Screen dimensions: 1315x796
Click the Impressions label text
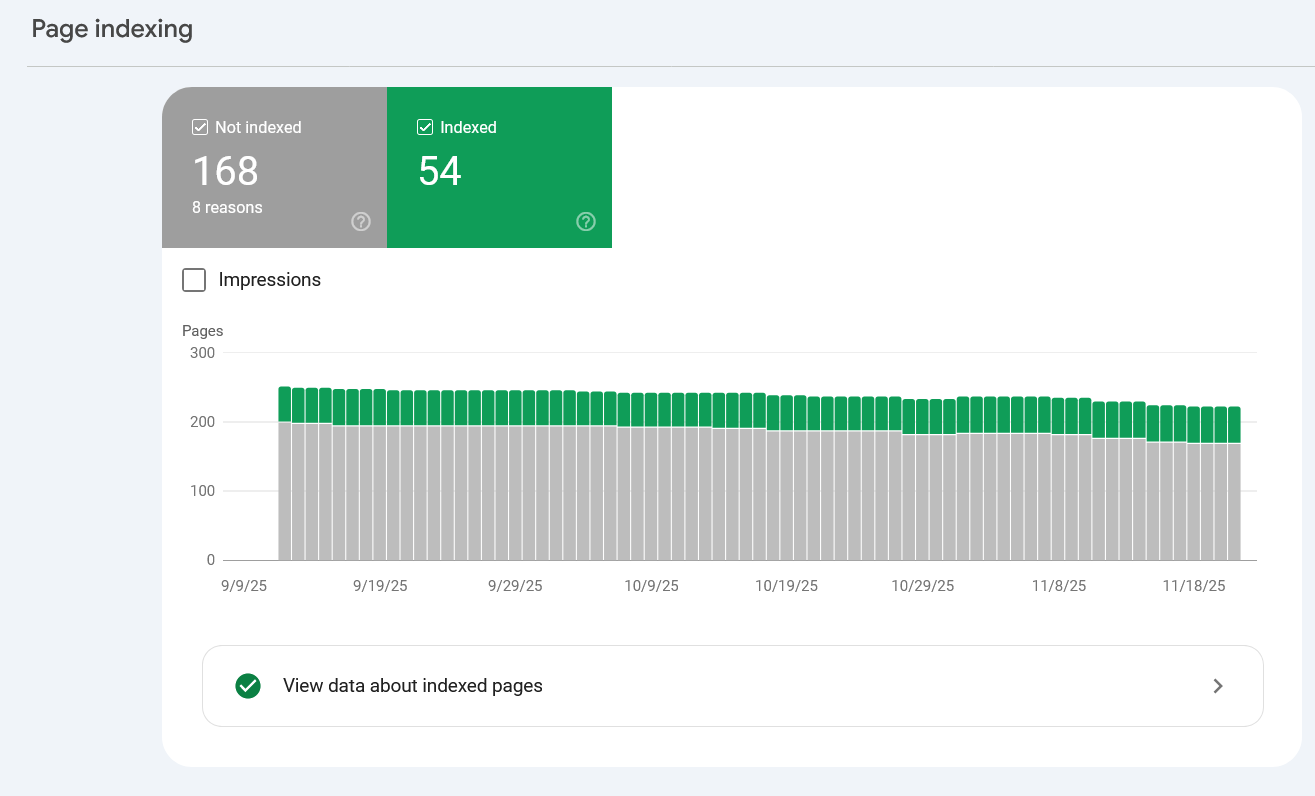[269, 280]
